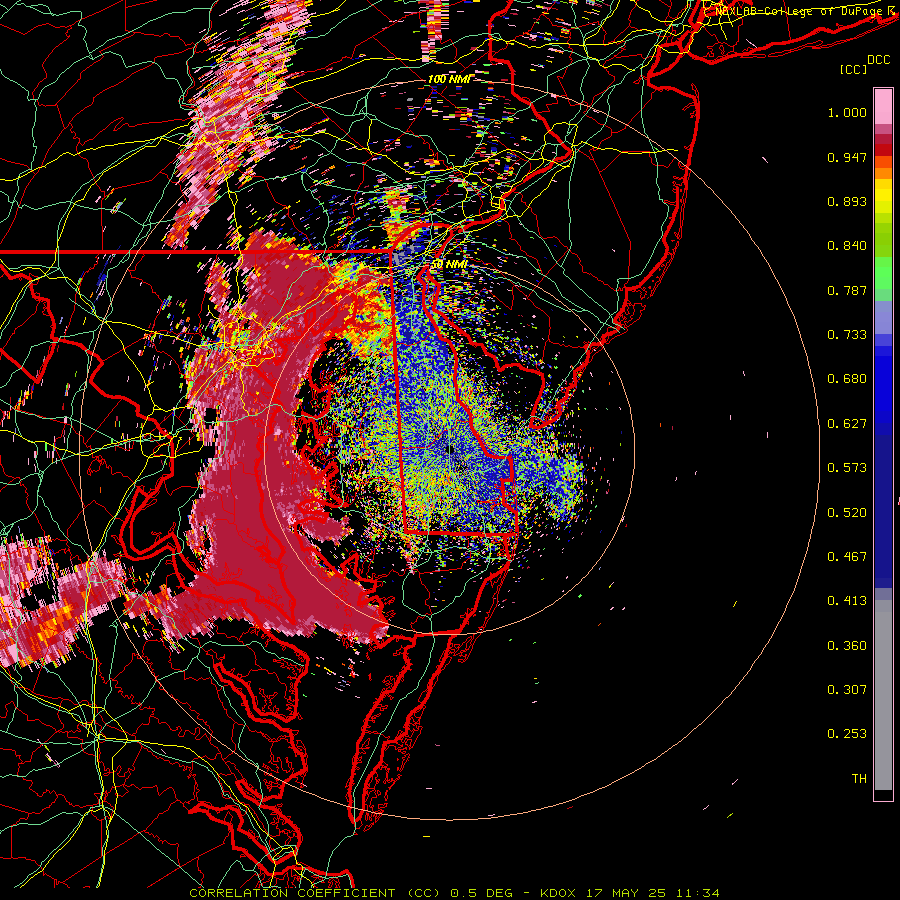
Task: Click the gray color bar segment
Action: pos(883,695)
